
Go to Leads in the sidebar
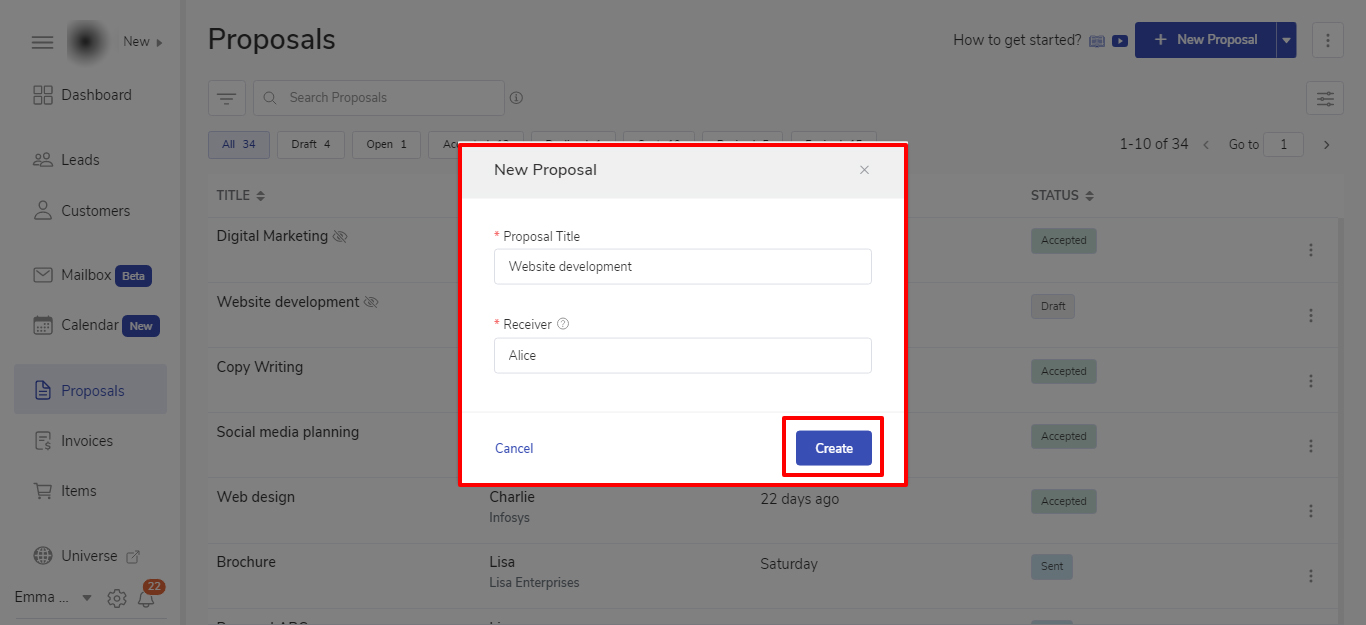[x=80, y=160]
